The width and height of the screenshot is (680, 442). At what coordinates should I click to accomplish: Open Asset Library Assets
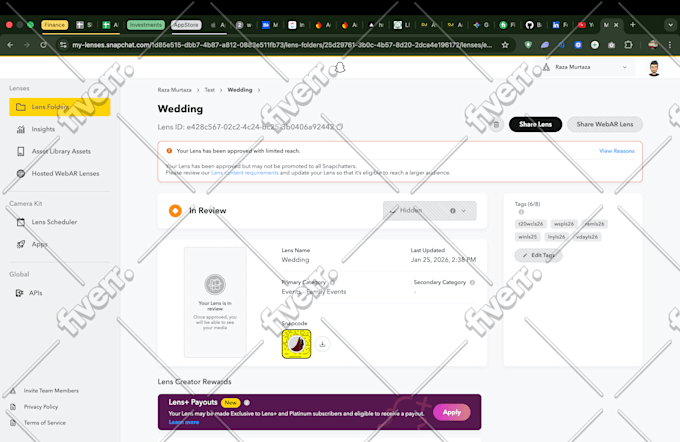click(x=61, y=151)
